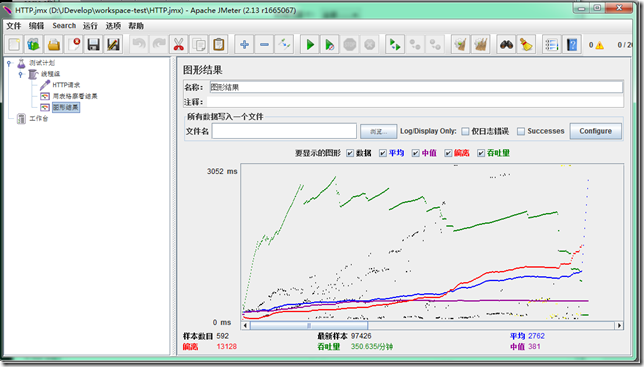Collapse the 测试计划 tree node toggle
644x367 pixels.
tap(9, 63)
